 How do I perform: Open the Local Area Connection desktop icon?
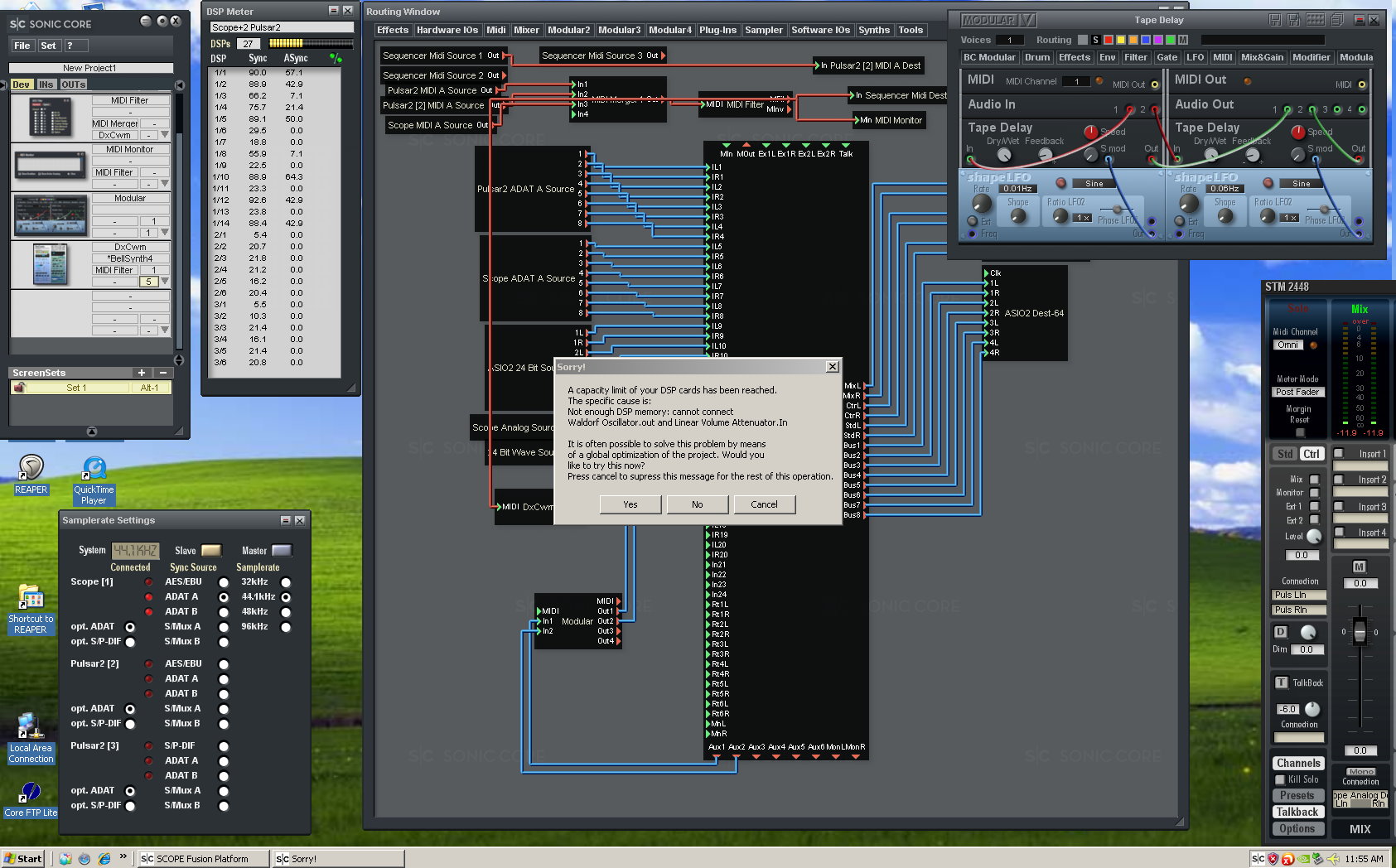click(x=31, y=738)
